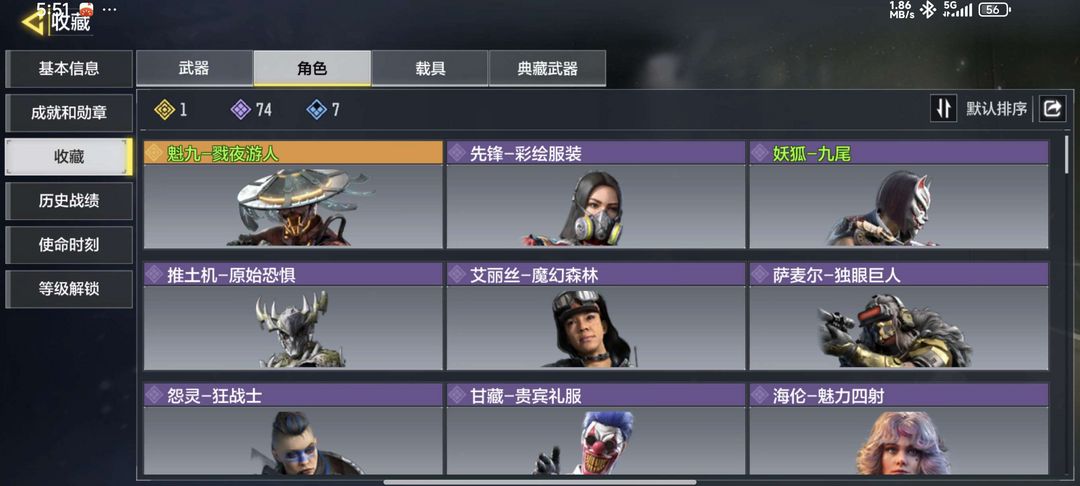Tap the battery indicator icon
The height and width of the screenshot is (486, 1080).
995,10
